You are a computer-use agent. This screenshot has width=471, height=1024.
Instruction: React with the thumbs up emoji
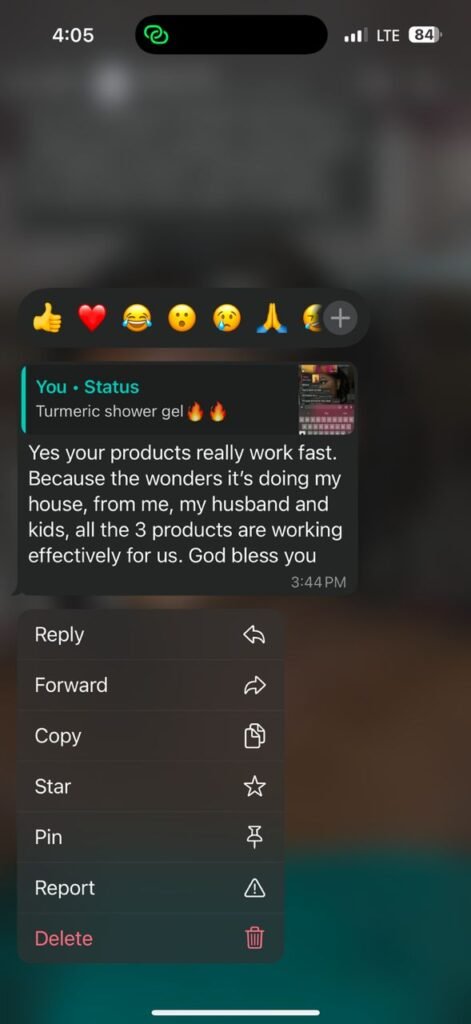[x=48, y=319]
